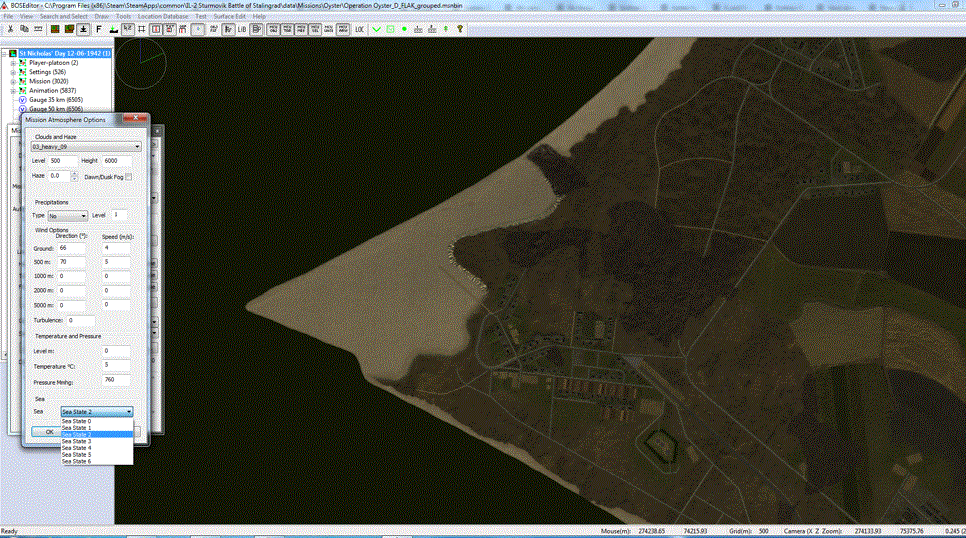The height and width of the screenshot is (538, 966).
Task: Click the first red bracket toolbar icon
Action: click(x=156, y=29)
